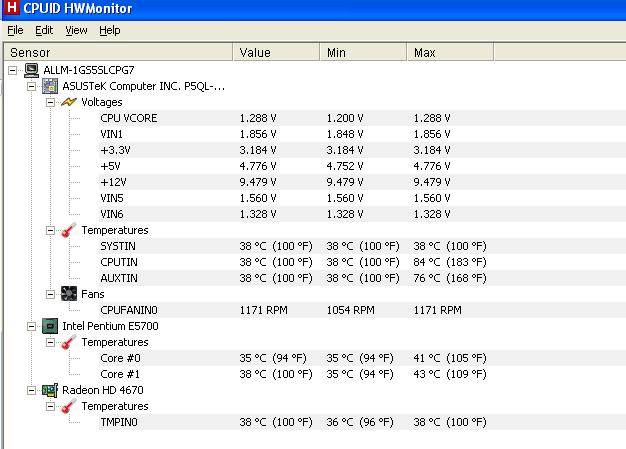
Task: Select the SYSTIN temperature row
Action: coord(363,246)
